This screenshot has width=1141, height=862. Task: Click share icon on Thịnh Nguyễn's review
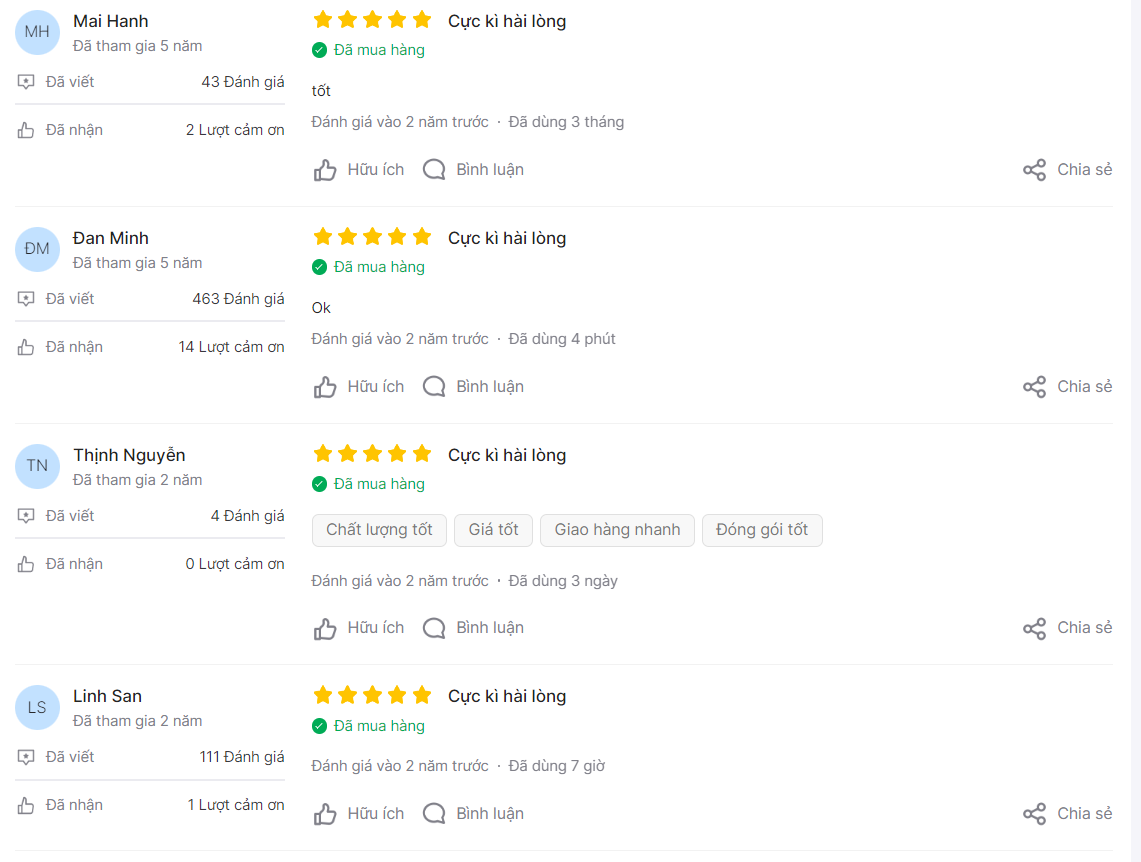1034,628
